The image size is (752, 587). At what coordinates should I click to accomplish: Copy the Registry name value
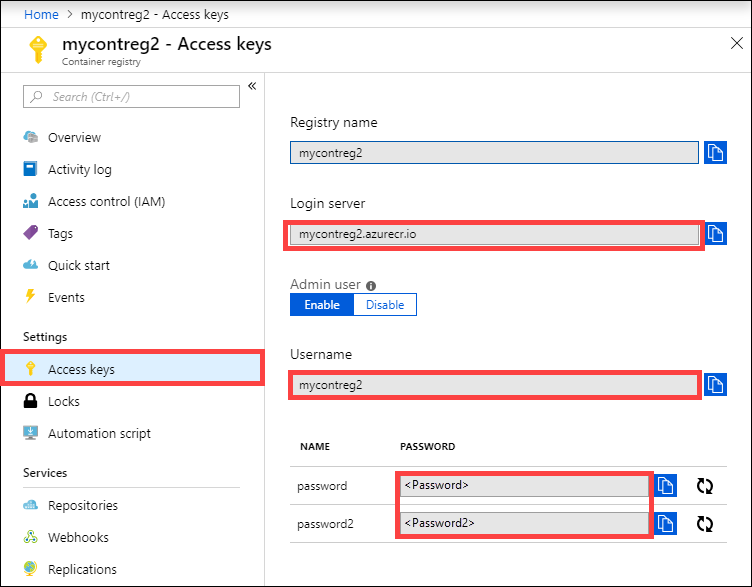(x=715, y=153)
